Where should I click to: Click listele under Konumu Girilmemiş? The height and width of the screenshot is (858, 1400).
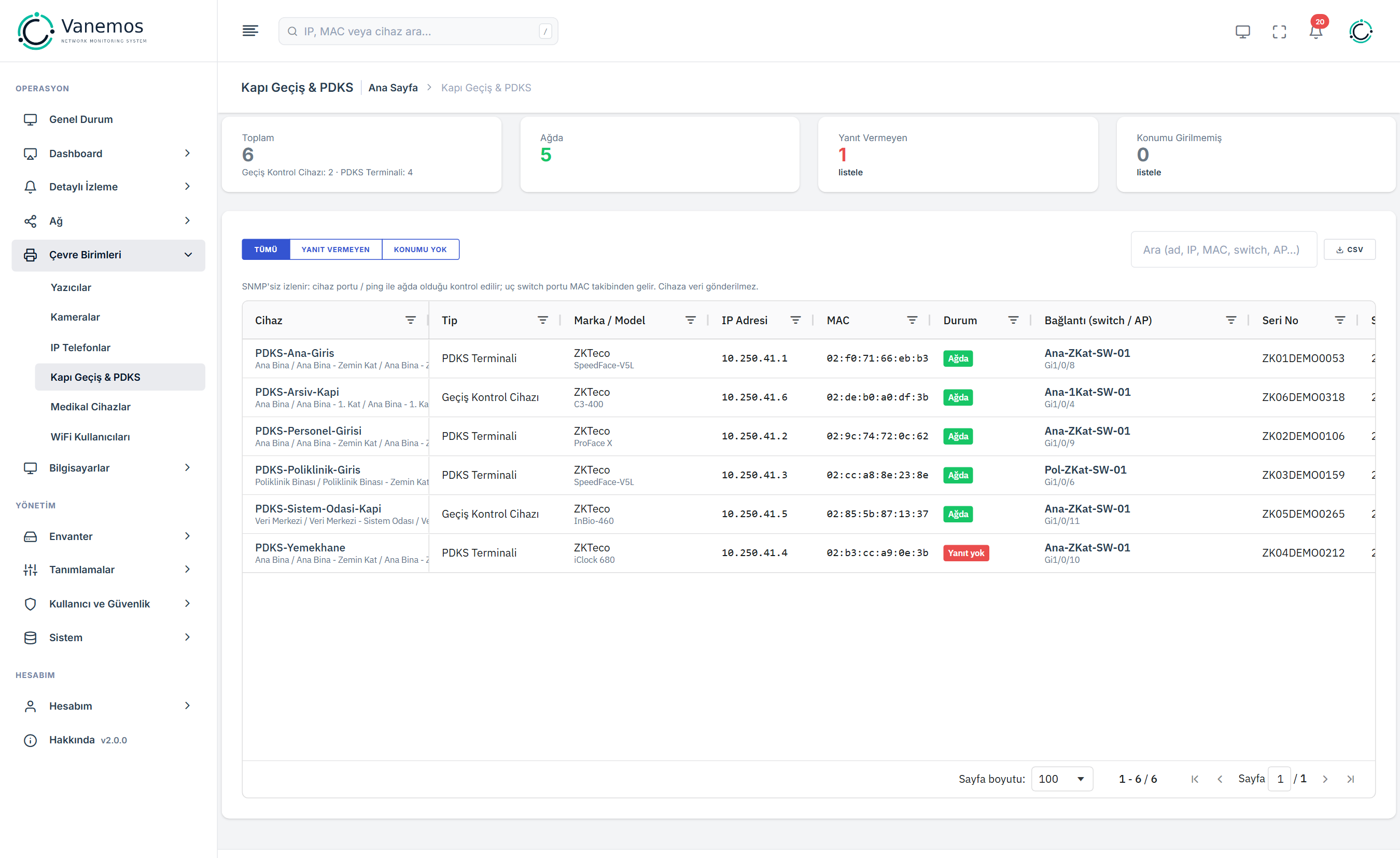coord(1149,172)
